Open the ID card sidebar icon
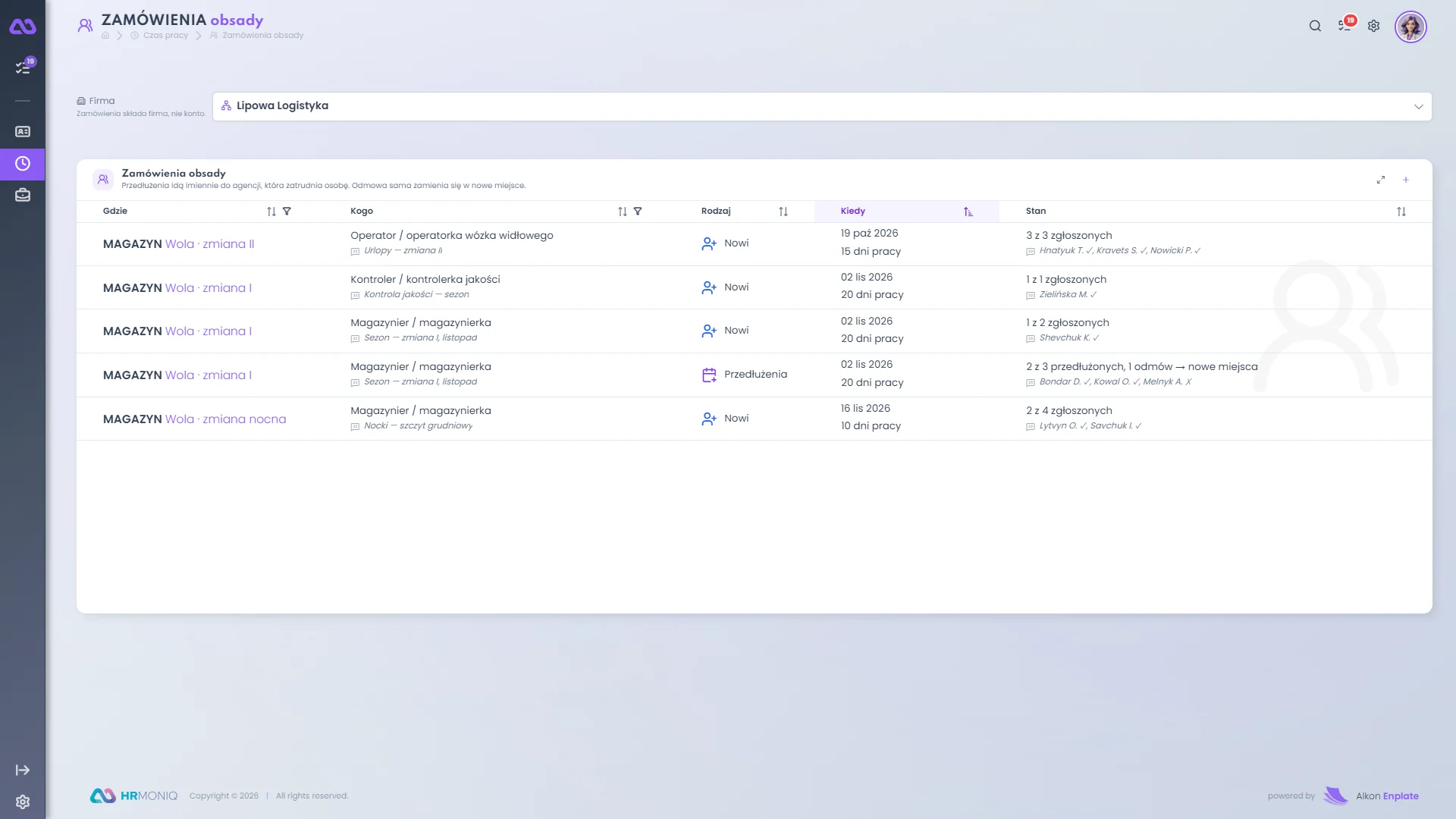Screen dimensions: 1456x819 tap(23, 132)
